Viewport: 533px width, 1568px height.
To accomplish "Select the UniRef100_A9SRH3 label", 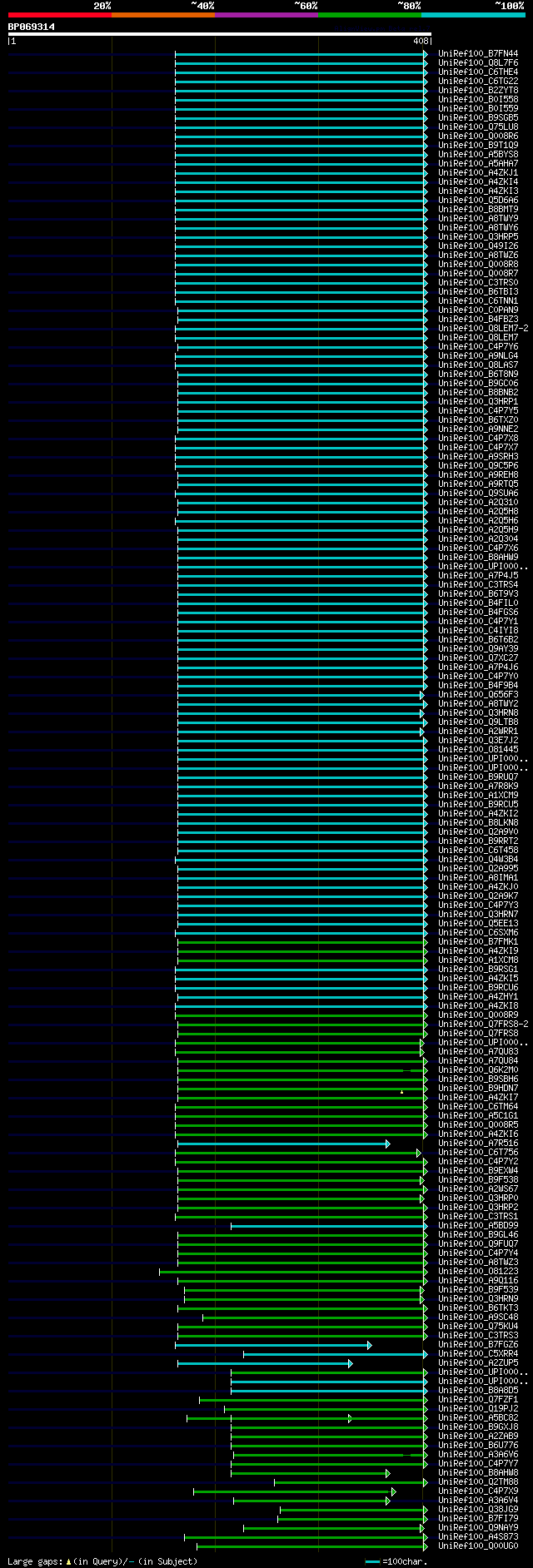I will [478, 457].
